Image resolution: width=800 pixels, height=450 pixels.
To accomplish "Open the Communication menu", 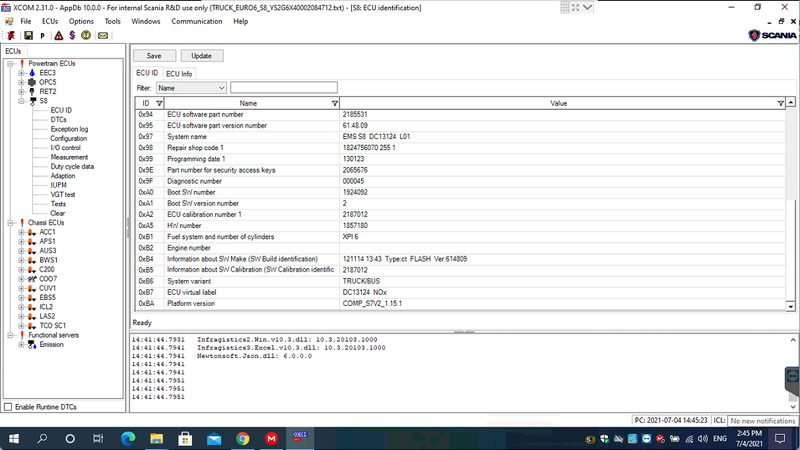I will pos(196,21).
